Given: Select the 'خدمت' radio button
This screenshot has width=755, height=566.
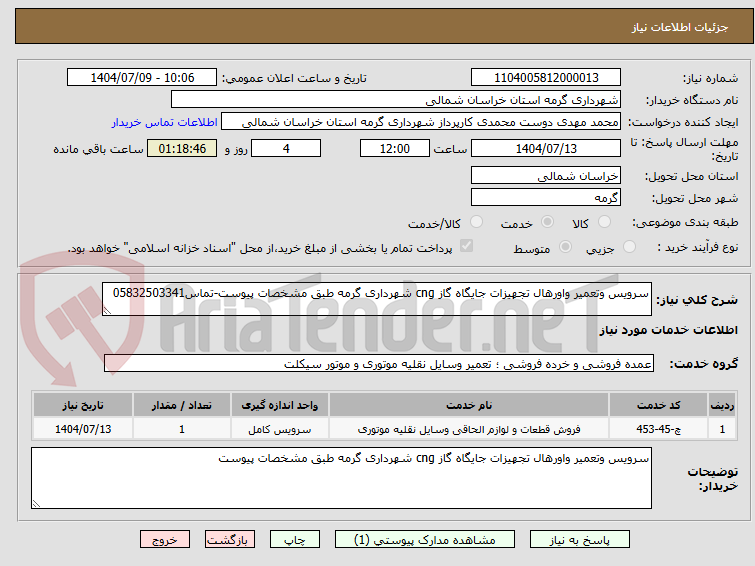Looking at the screenshot, I should coord(547,222).
